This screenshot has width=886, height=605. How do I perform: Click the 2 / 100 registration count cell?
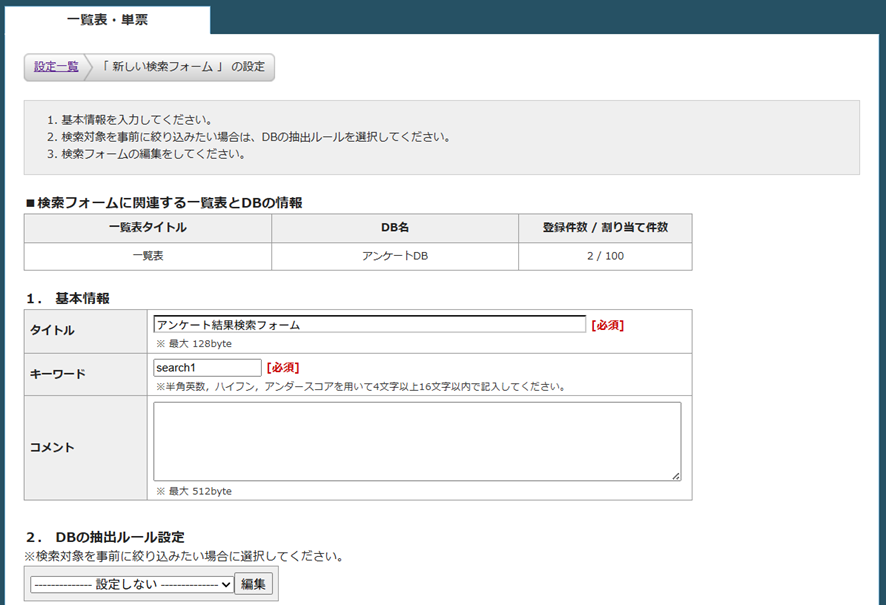coord(605,256)
